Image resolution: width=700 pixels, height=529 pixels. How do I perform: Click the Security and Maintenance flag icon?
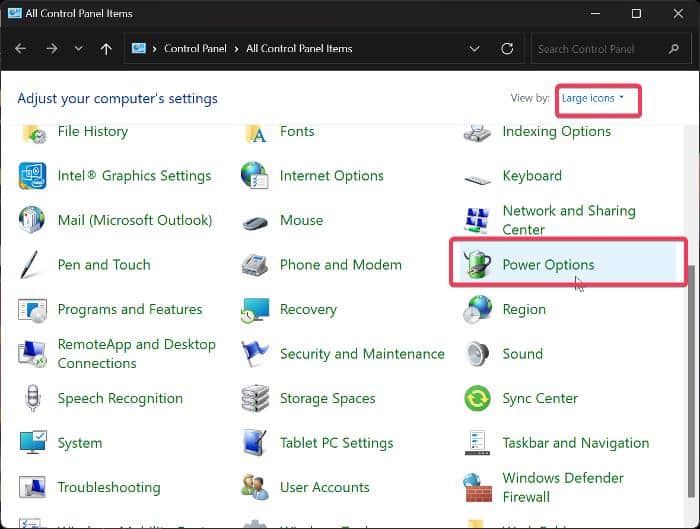coord(255,353)
